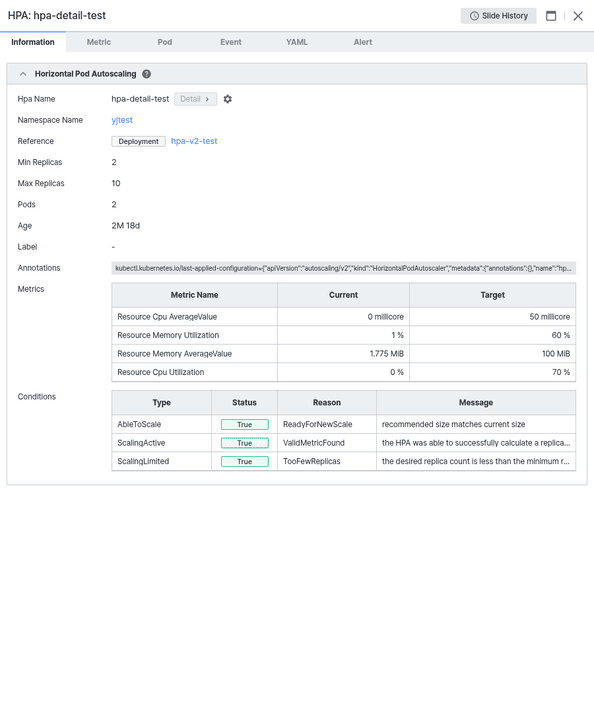Viewport: 594px width, 713px height.
Task: Click the Slide History button
Action: [498, 16]
